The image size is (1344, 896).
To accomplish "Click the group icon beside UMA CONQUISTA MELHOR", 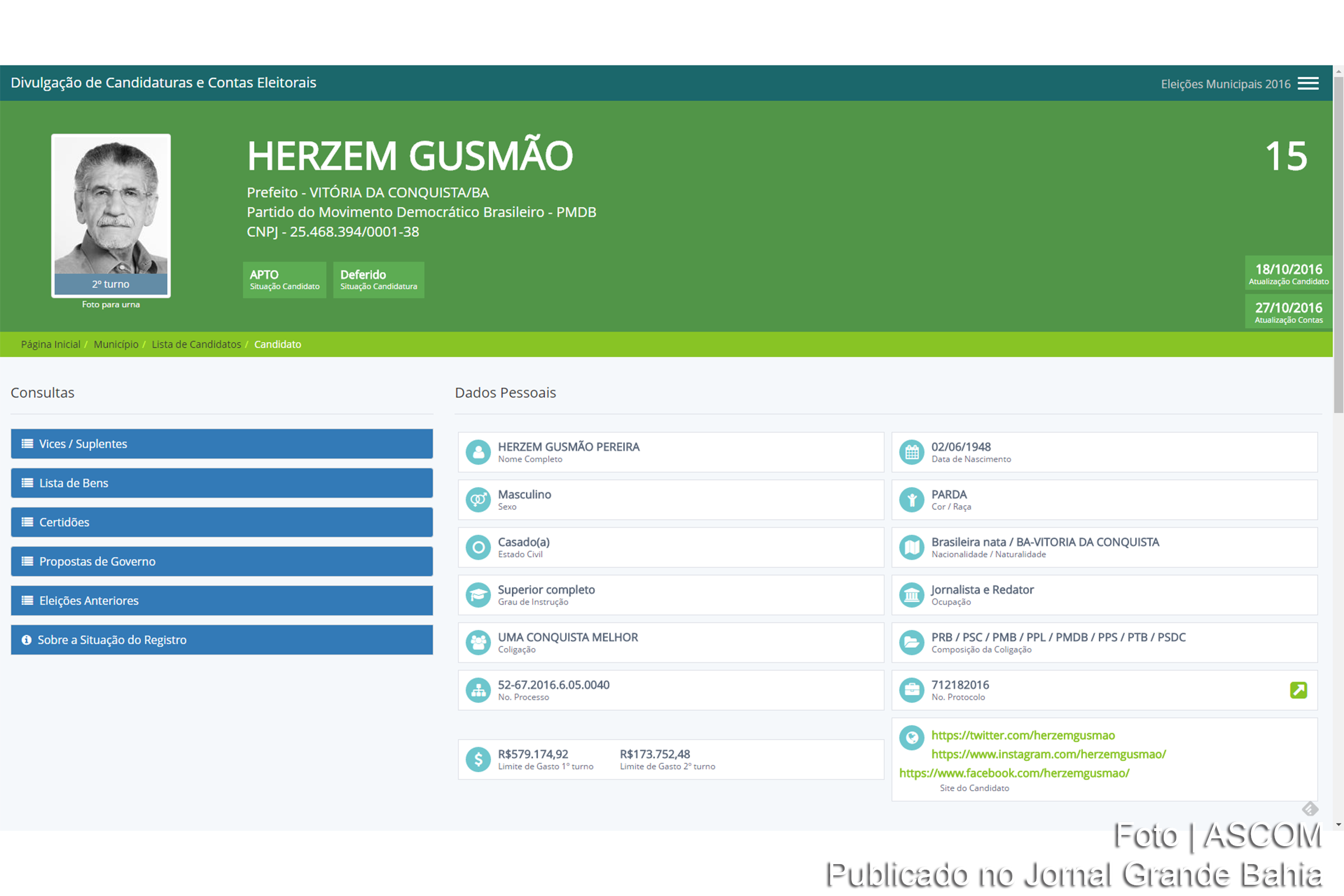I will [x=478, y=642].
